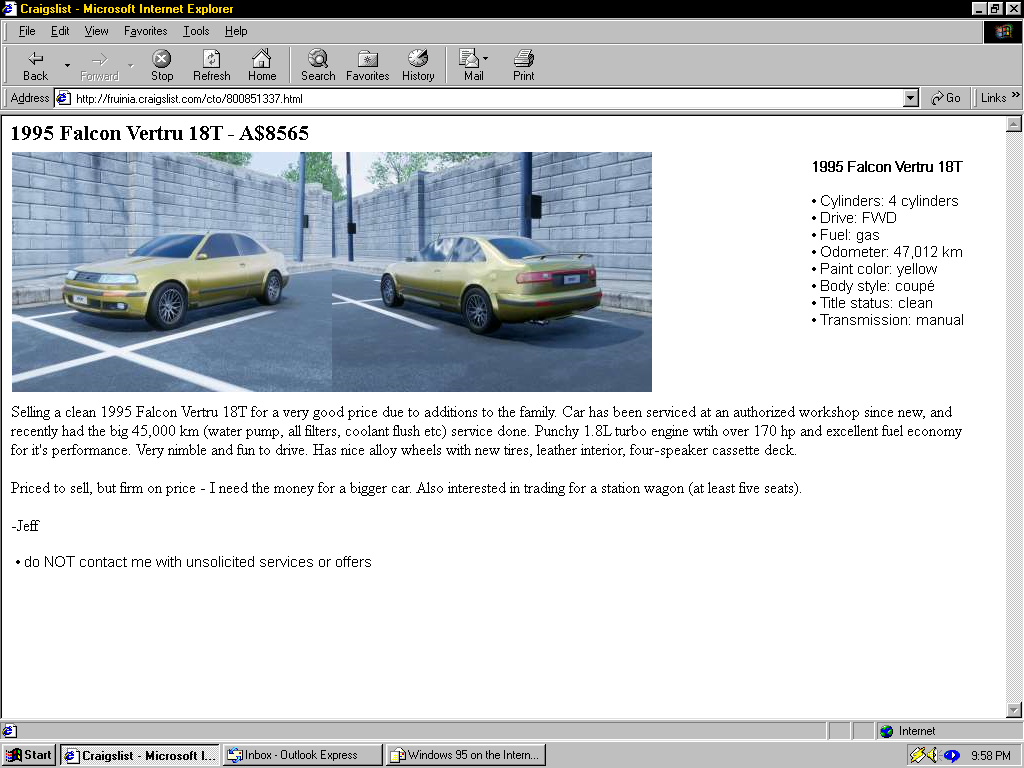This screenshot has width=1024, height=768.
Task: Open the Help menu
Action: pyautogui.click(x=236, y=31)
